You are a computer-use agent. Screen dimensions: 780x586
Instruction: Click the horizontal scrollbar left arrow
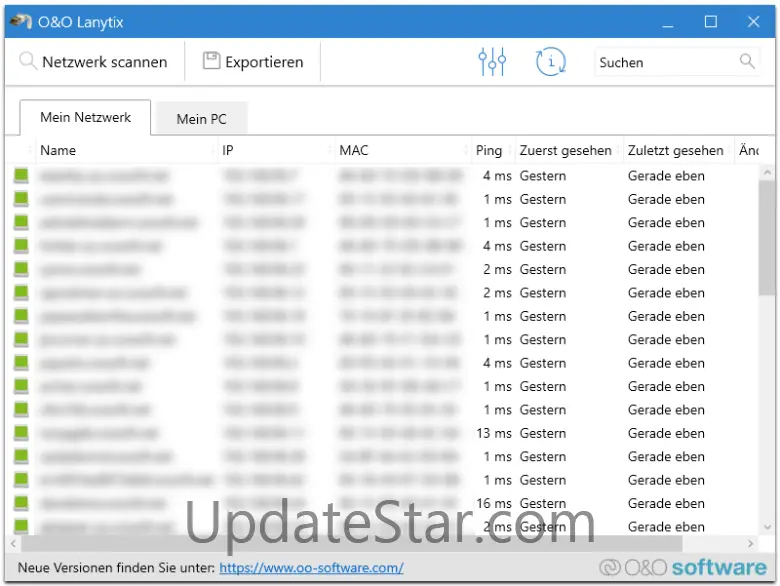coord(13,544)
